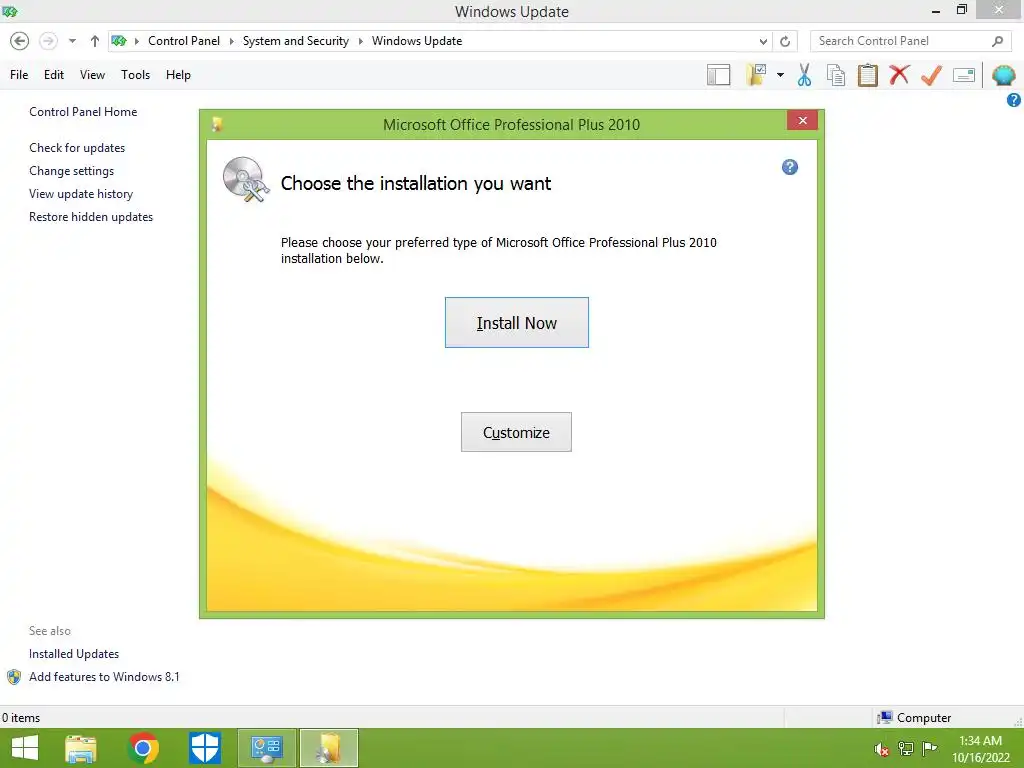
Task: Click Add features to Windows 8.1
Action: [104, 677]
